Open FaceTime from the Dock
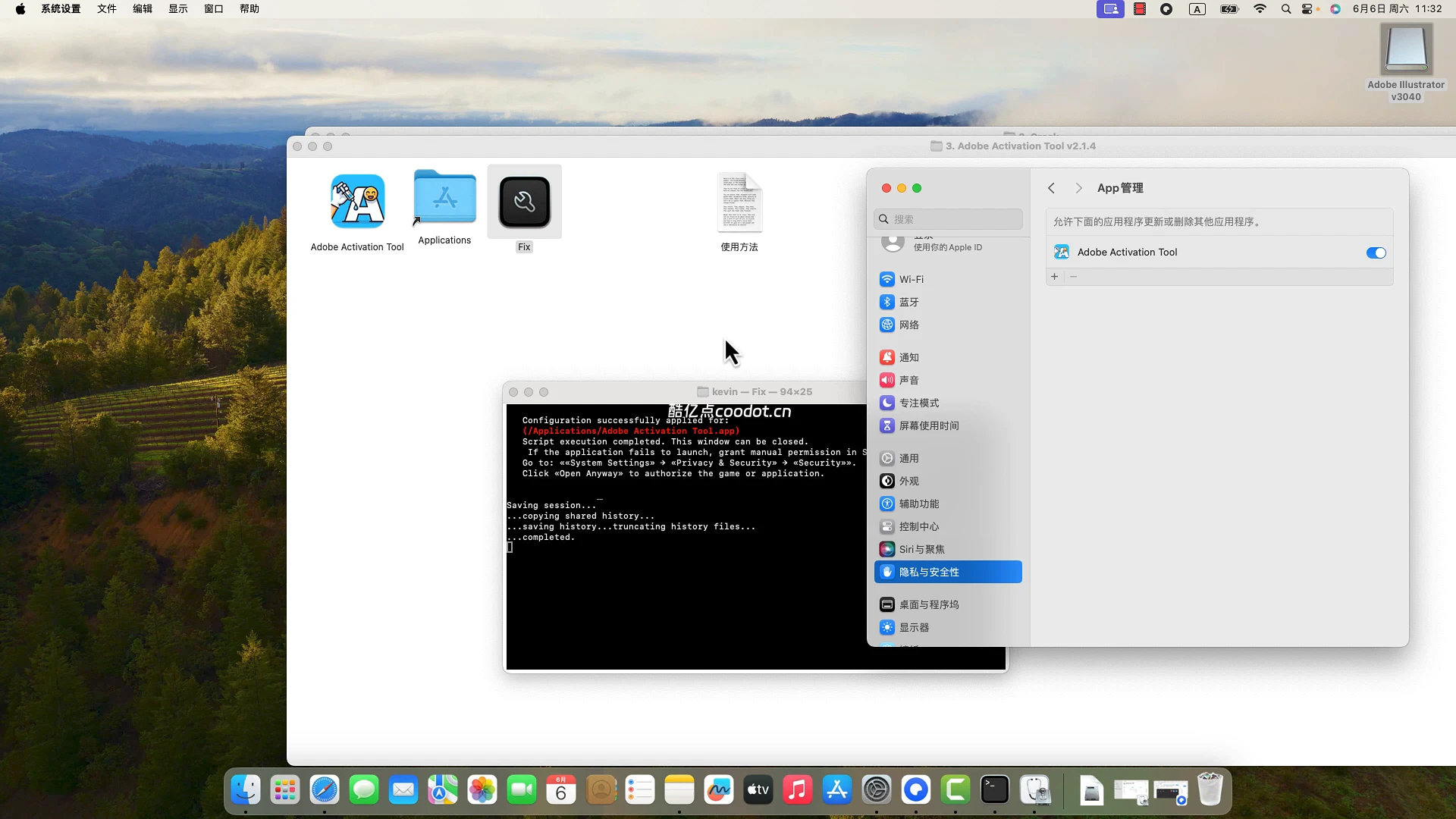1456x819 pixels. tap(522, 790)
